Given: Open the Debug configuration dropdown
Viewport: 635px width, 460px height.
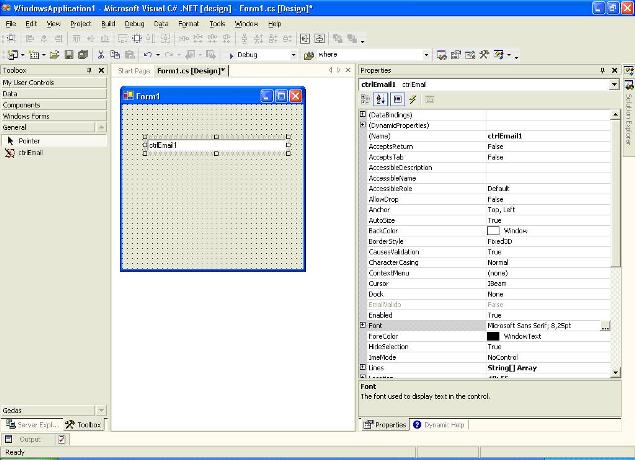Looking at the screenshot, I should [293, 55].
